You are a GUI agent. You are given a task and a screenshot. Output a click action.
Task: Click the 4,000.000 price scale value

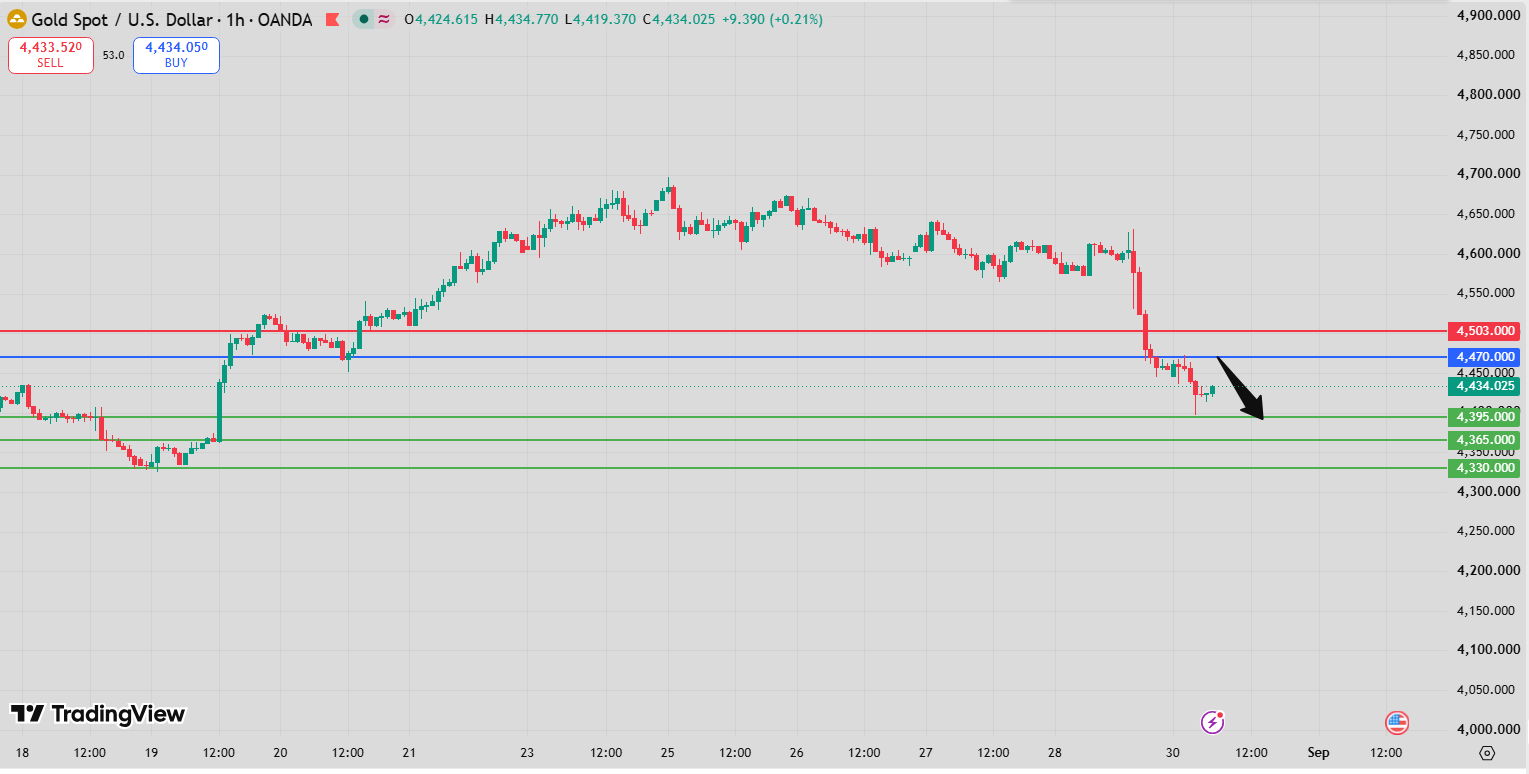point(1487,729)
